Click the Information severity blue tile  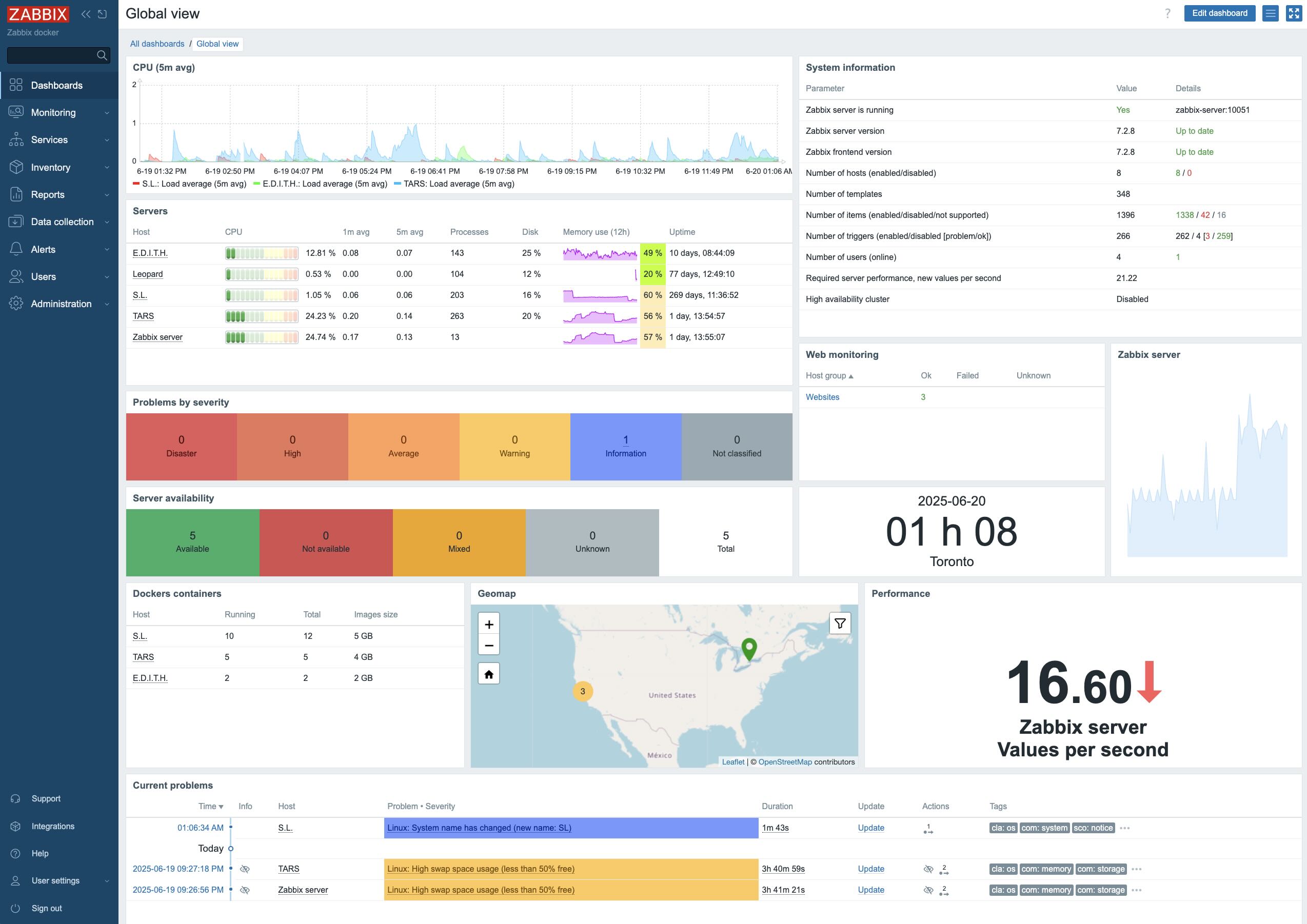pos(625,447)
